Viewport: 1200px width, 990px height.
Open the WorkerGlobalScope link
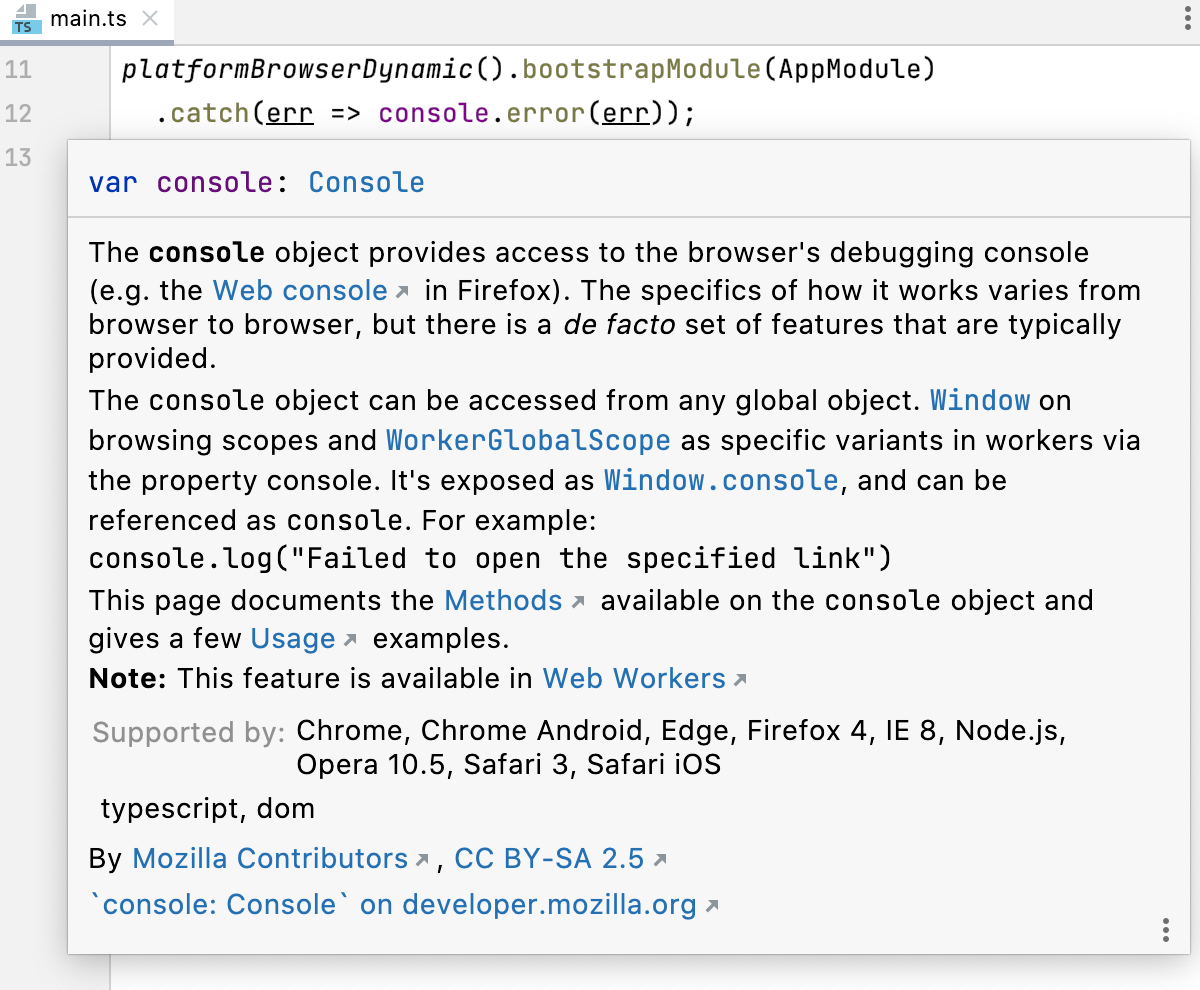point(528,440)
